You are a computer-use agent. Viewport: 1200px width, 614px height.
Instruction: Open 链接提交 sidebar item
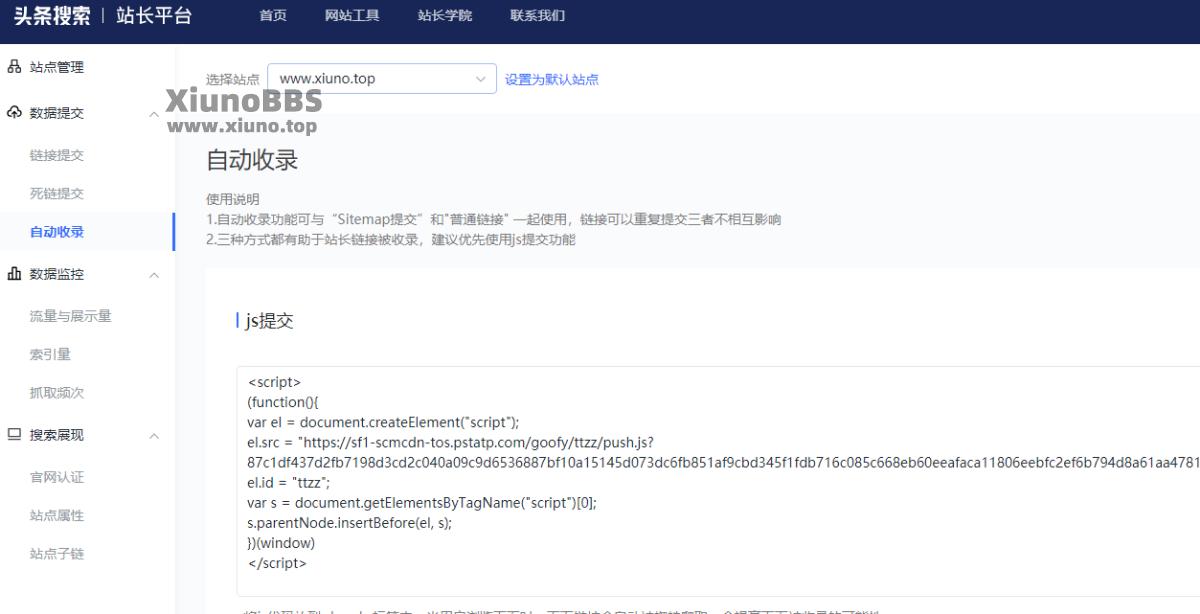coord(57,155)
